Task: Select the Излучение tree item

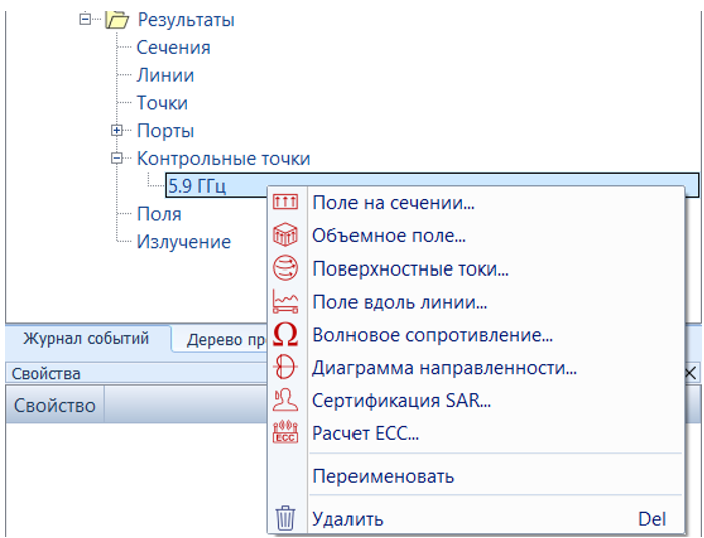Action: [x=183, y=242]
